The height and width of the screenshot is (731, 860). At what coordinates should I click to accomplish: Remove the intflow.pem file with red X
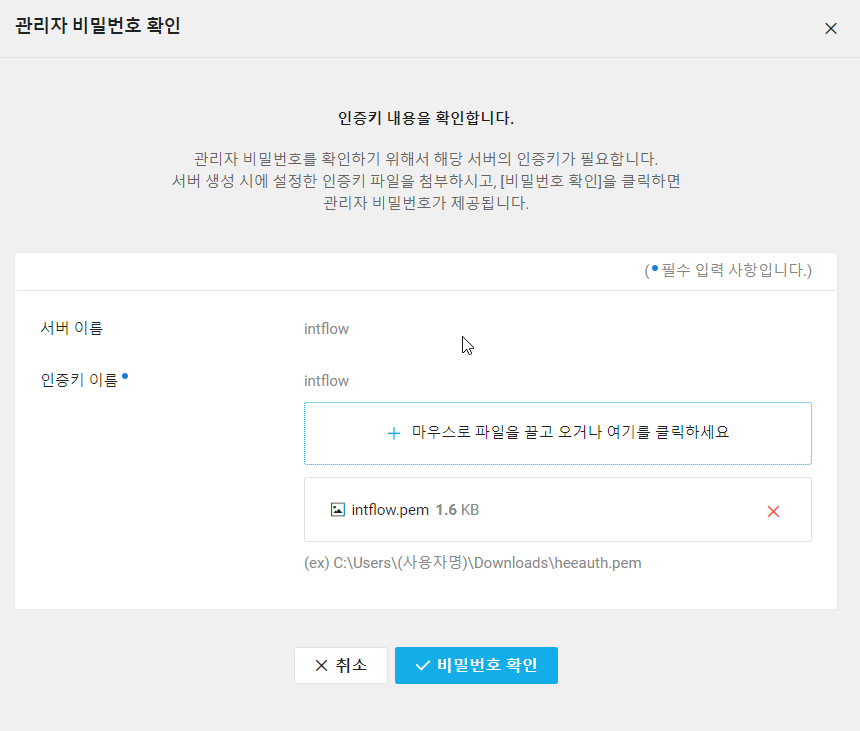(x=773, y=511)
